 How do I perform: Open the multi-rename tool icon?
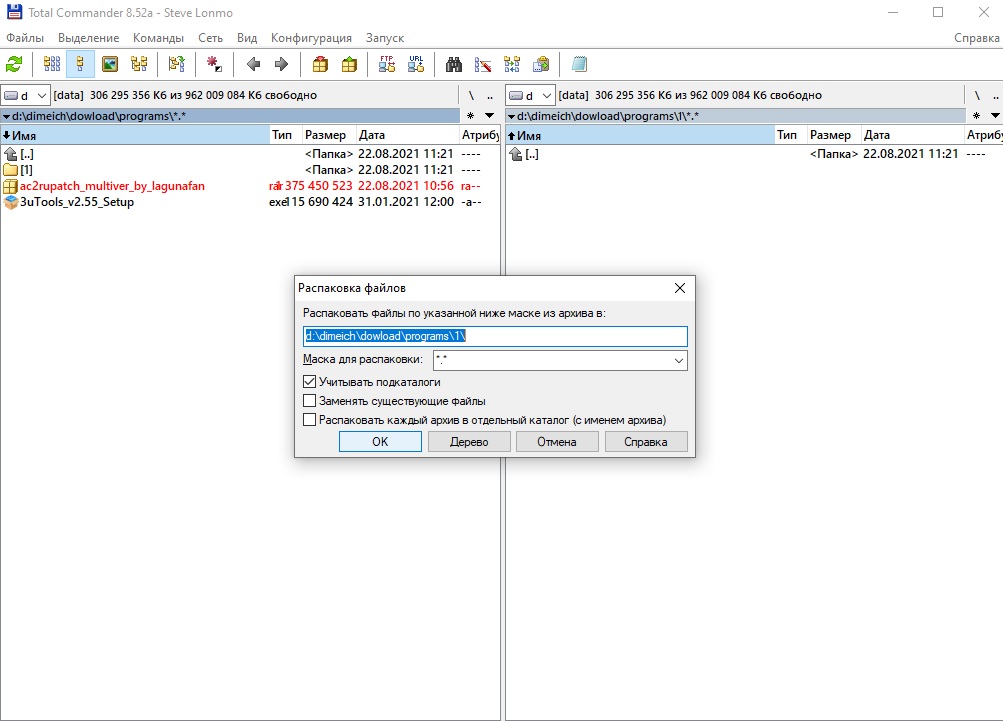pos(483,64)
